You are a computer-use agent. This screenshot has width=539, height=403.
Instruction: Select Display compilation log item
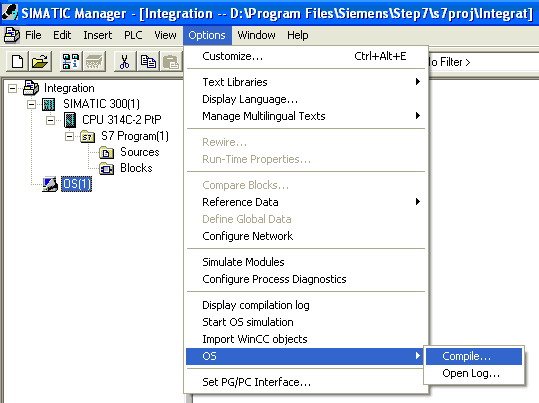[x=306, y=305]
